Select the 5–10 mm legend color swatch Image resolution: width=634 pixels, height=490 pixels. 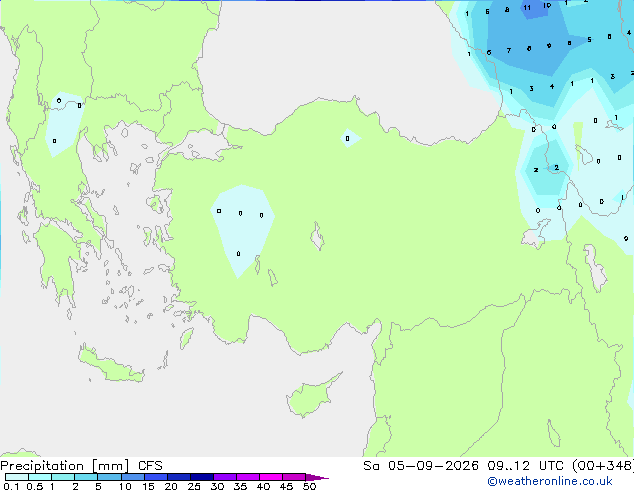tap(109, 477)
